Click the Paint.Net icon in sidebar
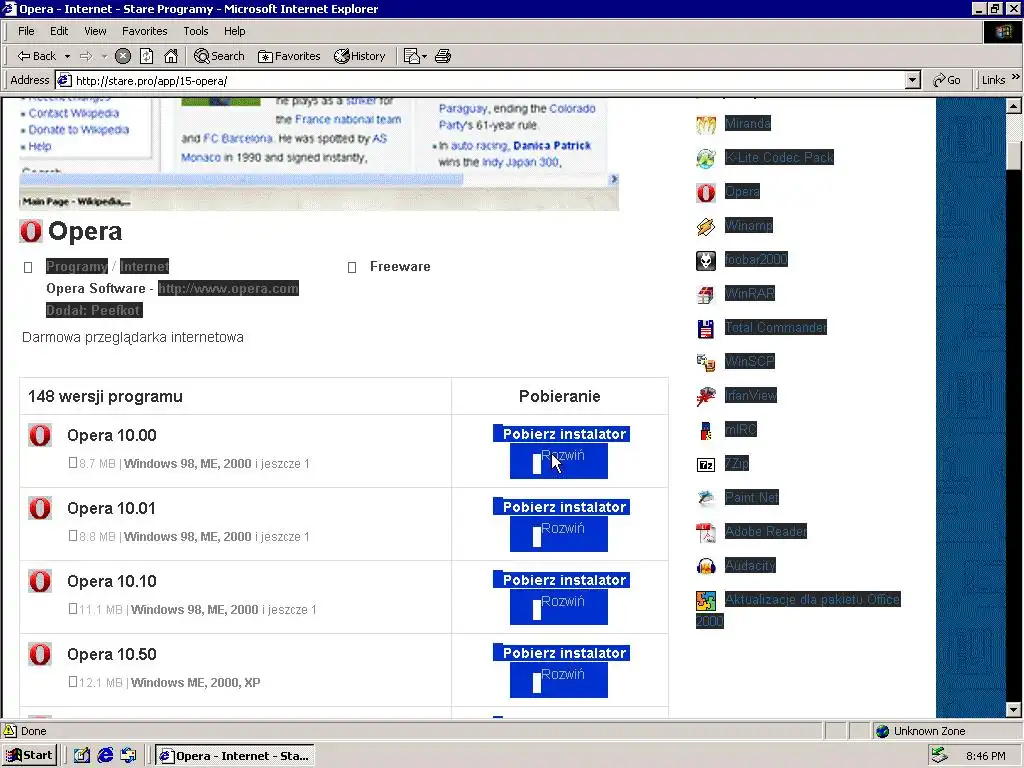 tap(706, 498)
